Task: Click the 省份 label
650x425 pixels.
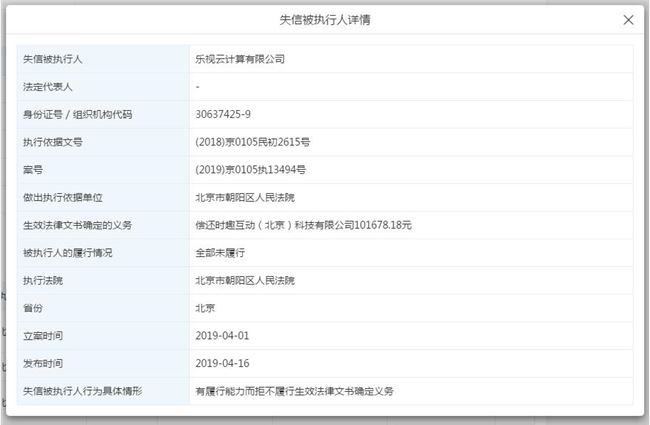Action: (x=33, y=308)
